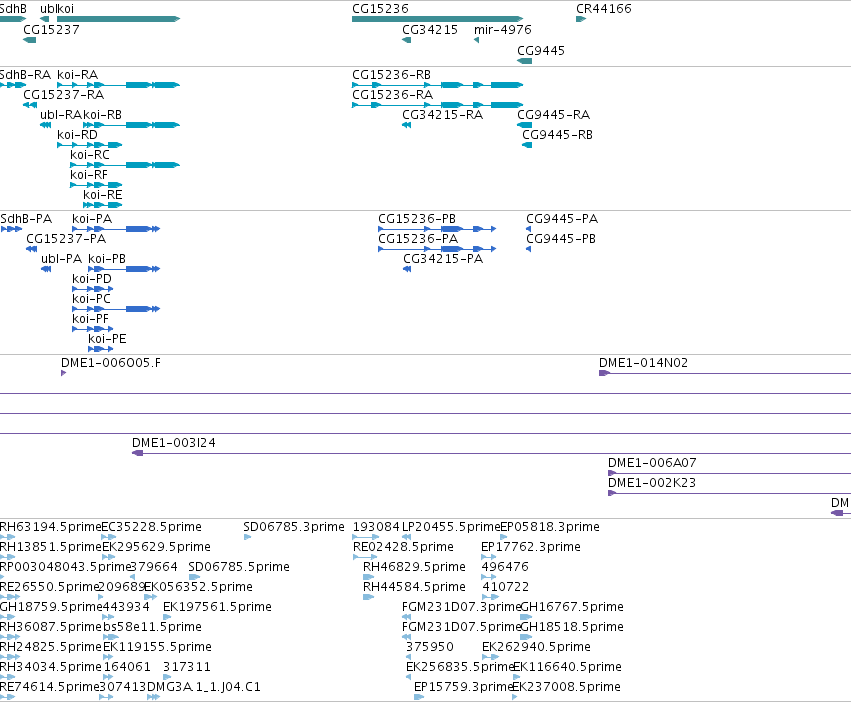Image resolution: width=851 pixels, height=702 pixels.
Task: Click the CG15236-PB protein label
Action: (417, 219)
